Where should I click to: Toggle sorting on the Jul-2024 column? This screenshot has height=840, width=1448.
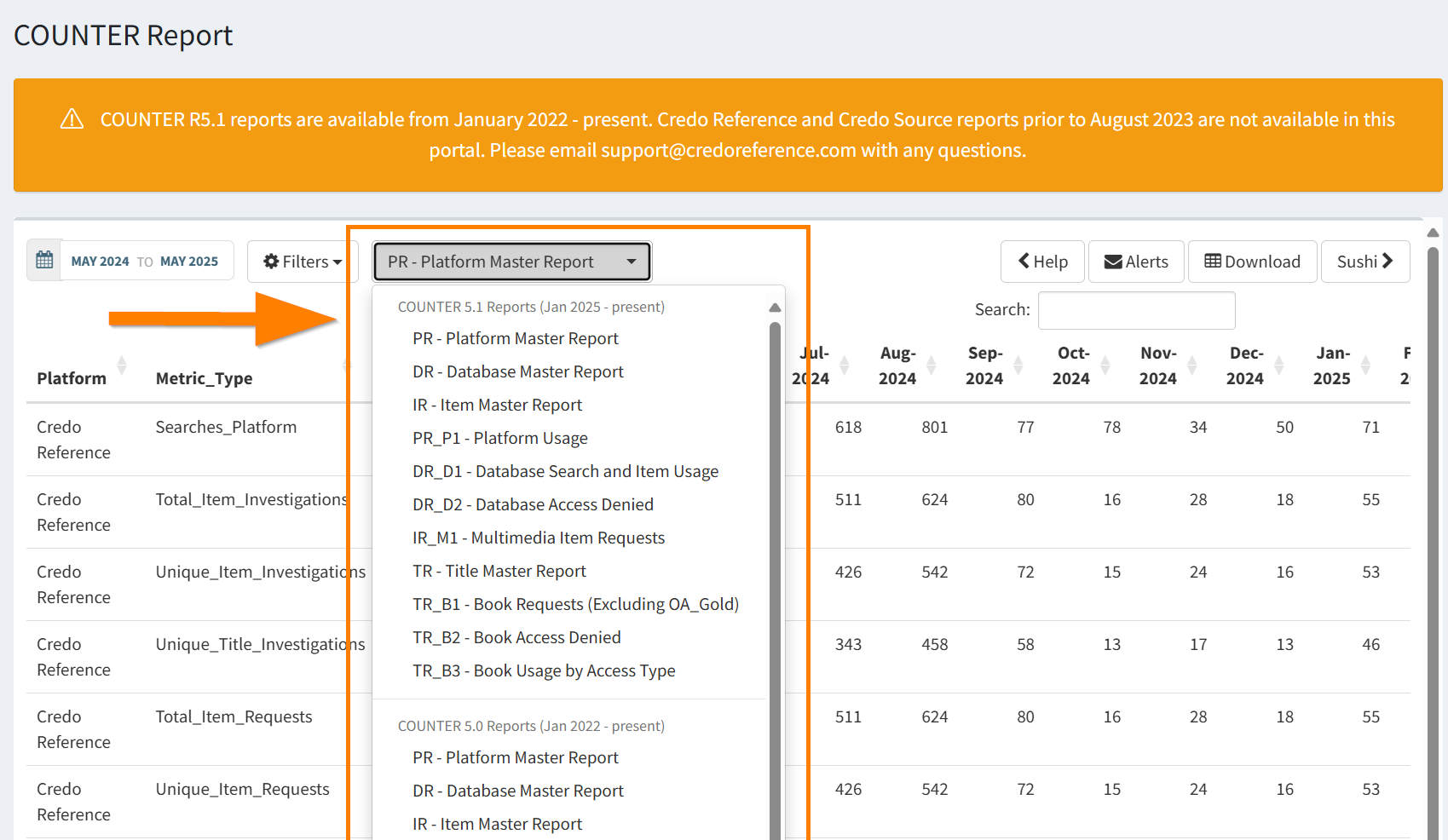[843, 366]
